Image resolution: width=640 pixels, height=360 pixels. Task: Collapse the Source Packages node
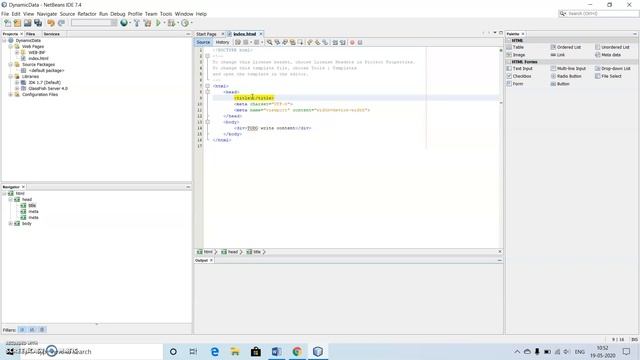[x=10, y=64]
